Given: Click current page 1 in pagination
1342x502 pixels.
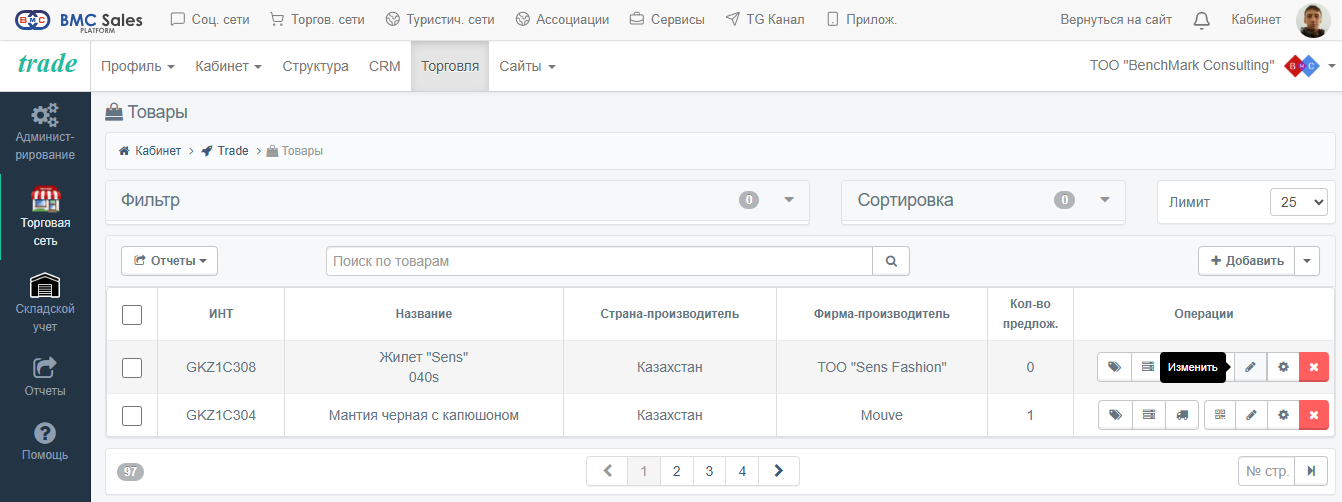Looking at the screenshot, I should point(644,471).
